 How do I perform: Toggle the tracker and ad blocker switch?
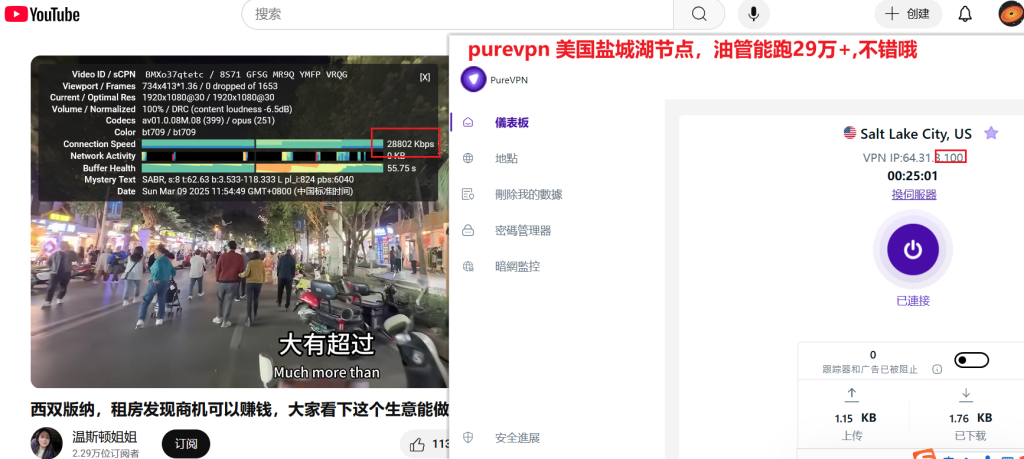971,360
